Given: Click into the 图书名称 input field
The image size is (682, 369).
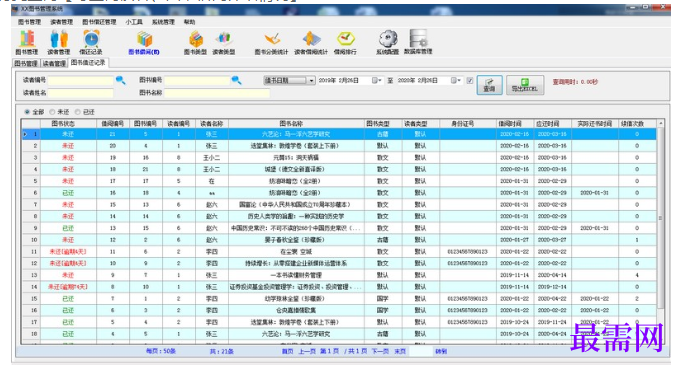Looking at the screenshot, I should pyautogui.click(x=217, y=93).
